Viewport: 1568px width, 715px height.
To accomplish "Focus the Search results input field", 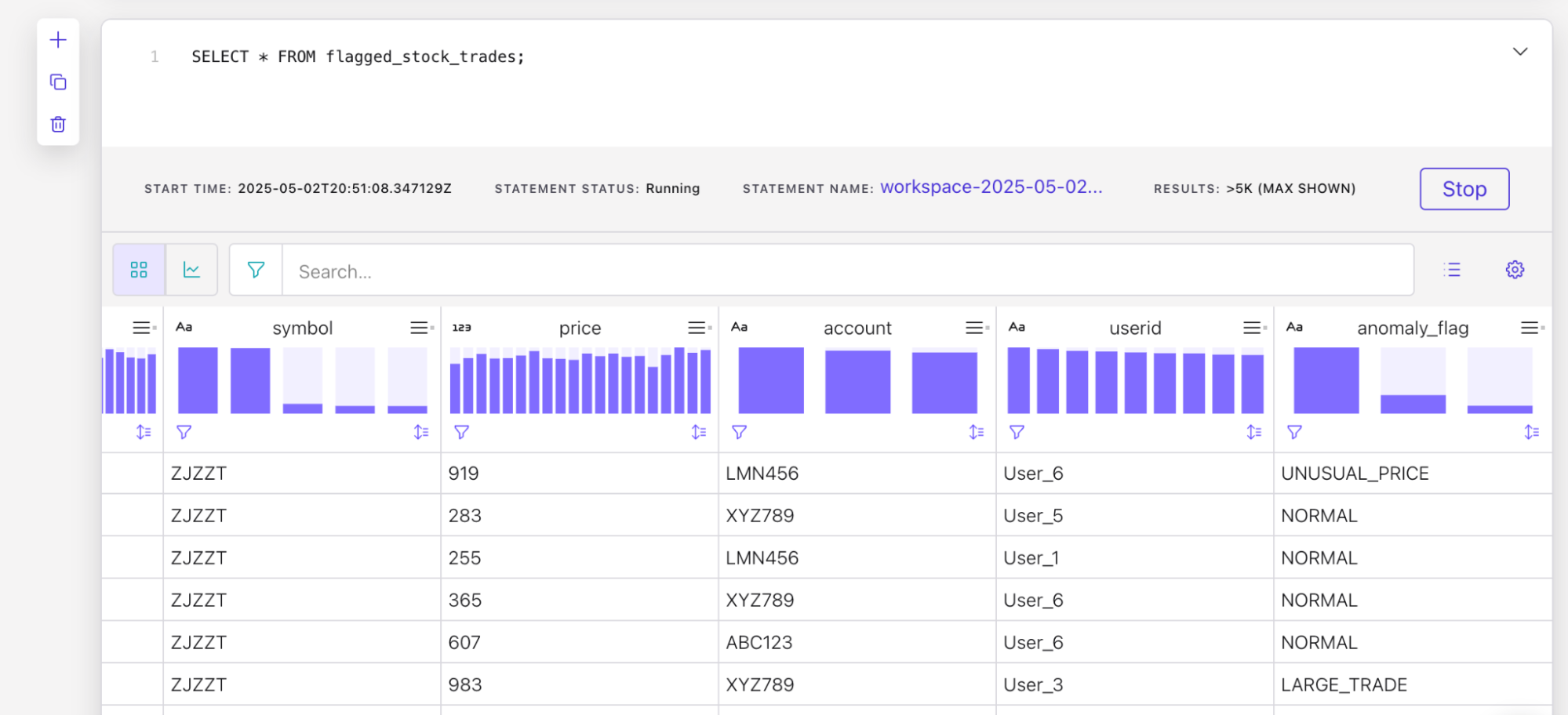I will (x=848, y=270).
